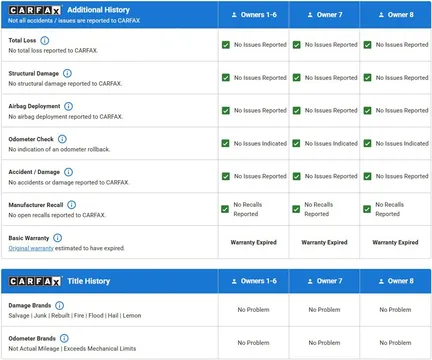432x360 pixels.
Task: Click the Damage Brands info icon
Action: [60, 305]
